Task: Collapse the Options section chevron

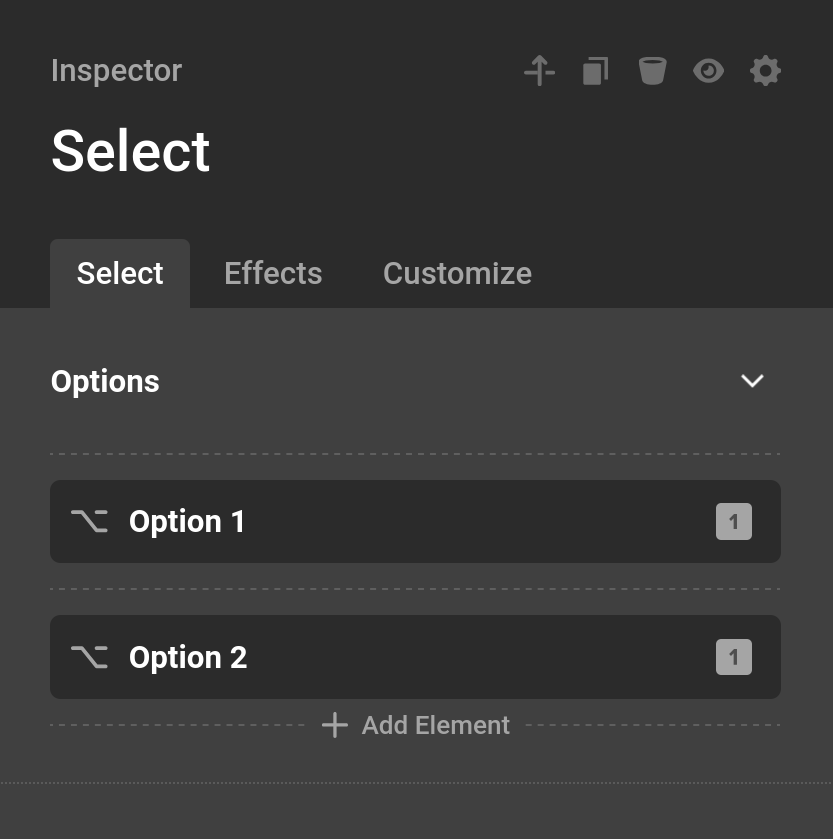Action: tap(752, 381)
